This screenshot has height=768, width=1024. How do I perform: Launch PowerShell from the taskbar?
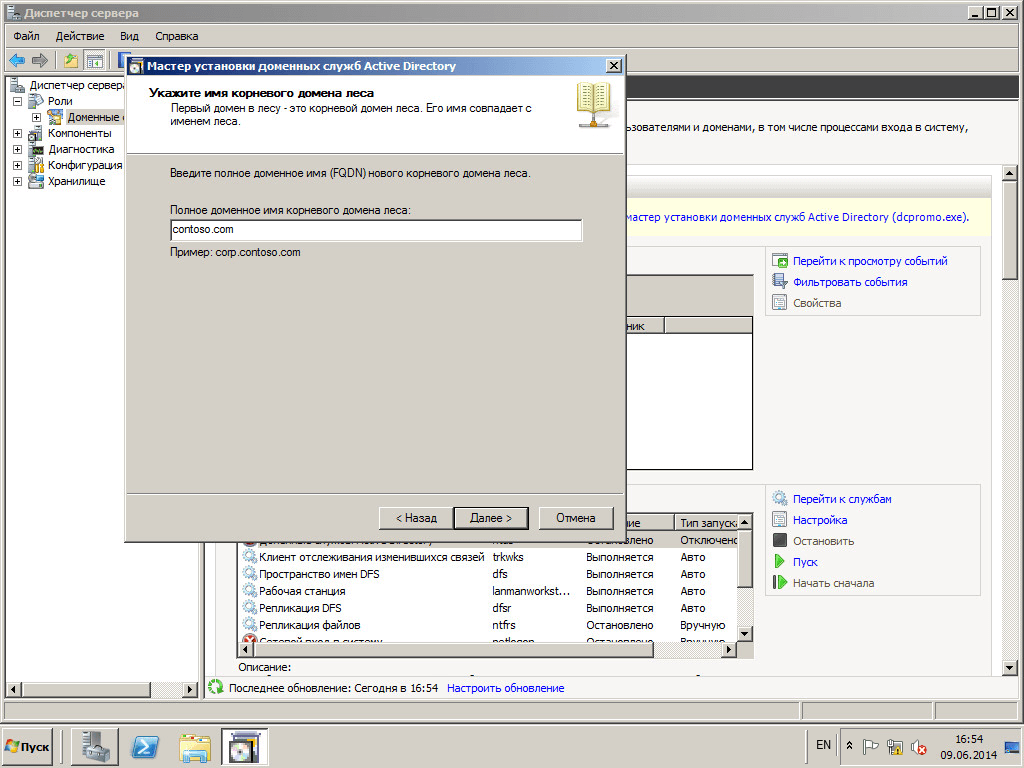point(145,746)
